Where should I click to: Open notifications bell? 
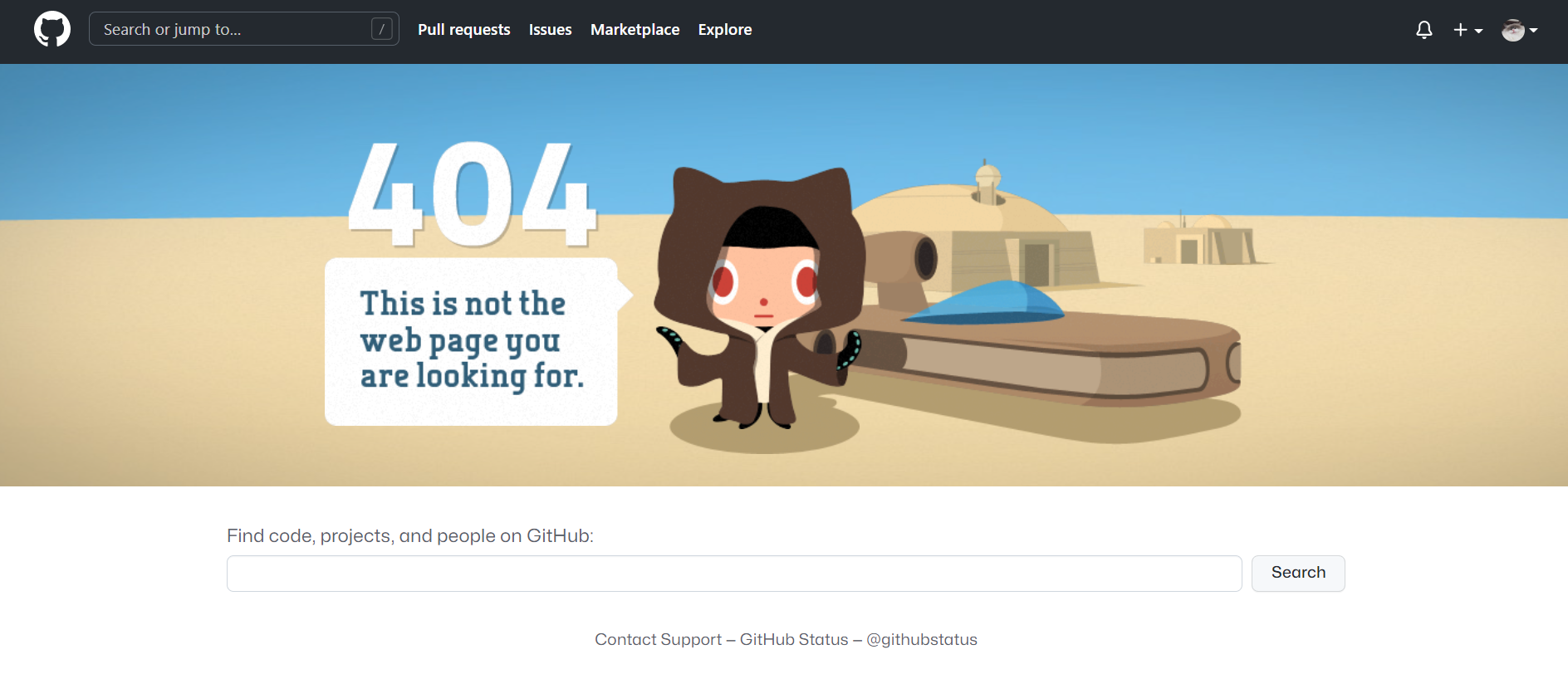pyautogui.click(x=1423, y=30)
